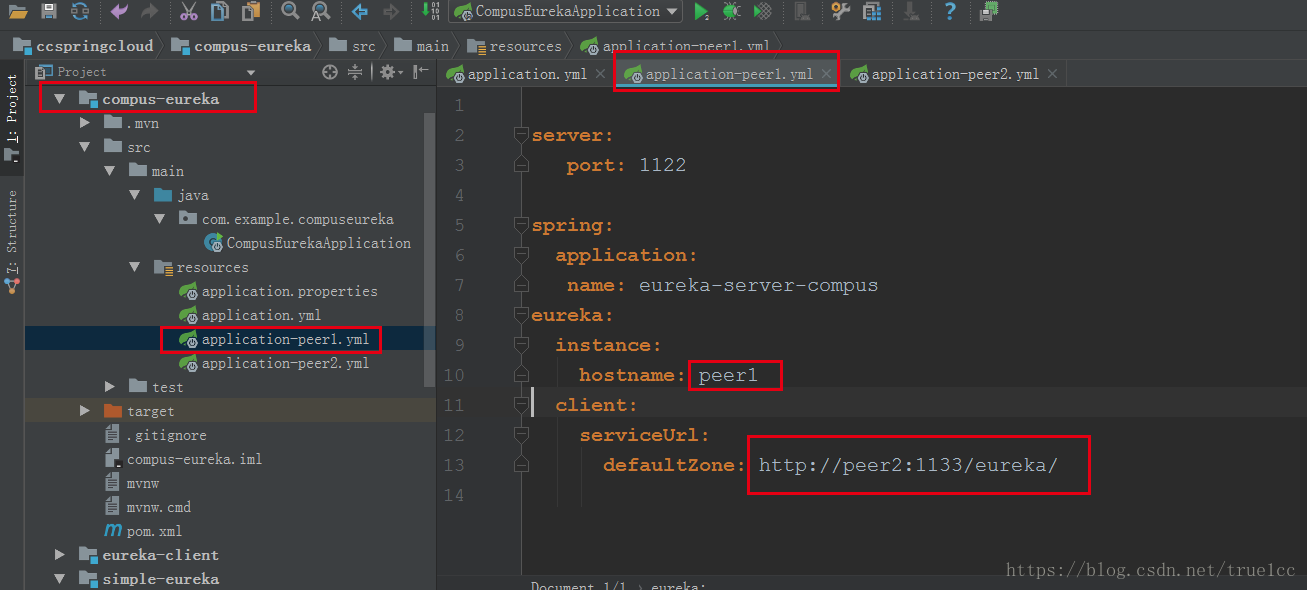Navigate Forward with the gray arrow
Viewport: 1307px width, 590px height.
coord(391,12)
